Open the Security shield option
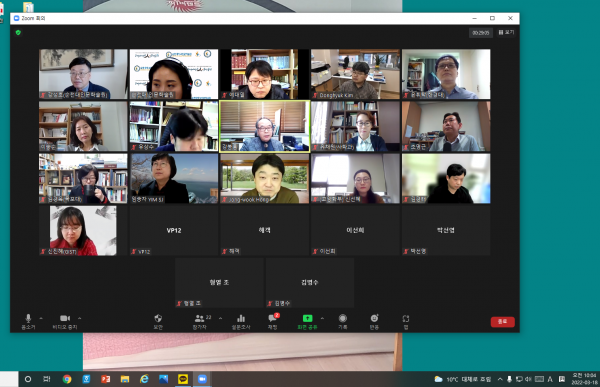 pyautogui.click(x=158, y=322)
